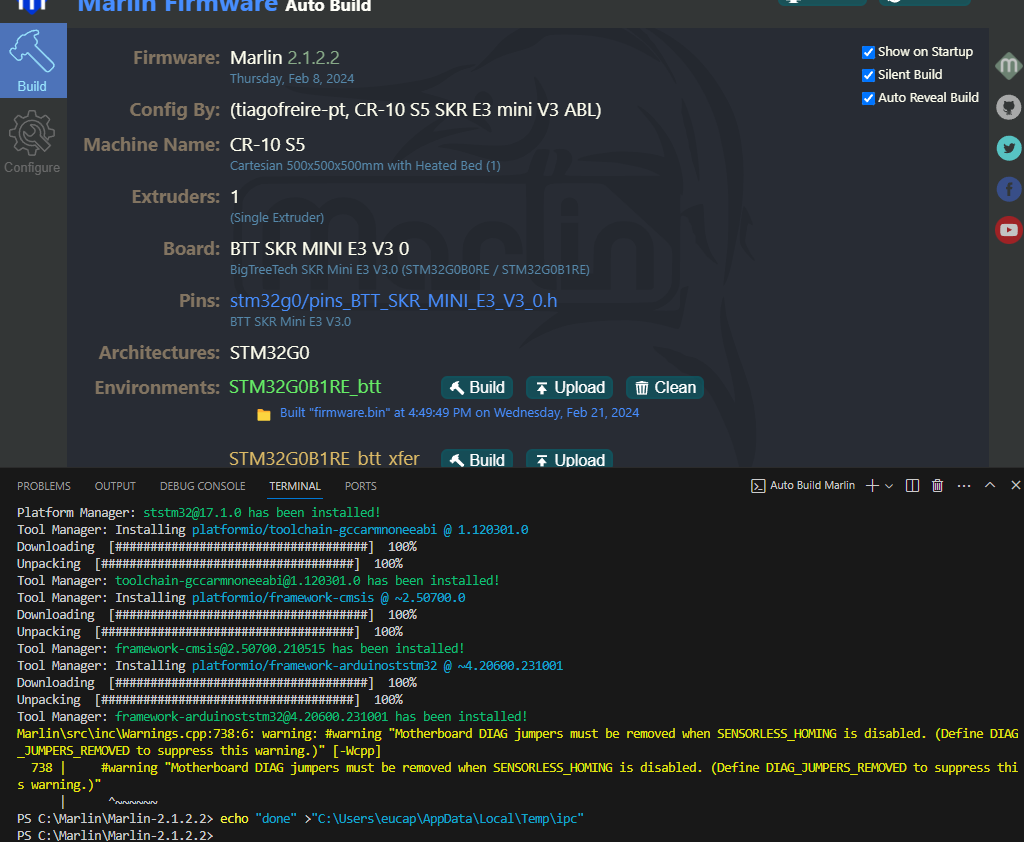Click the Marlin Firmware title text
The width and height of the screenshot is (1024, 842).
178,5
